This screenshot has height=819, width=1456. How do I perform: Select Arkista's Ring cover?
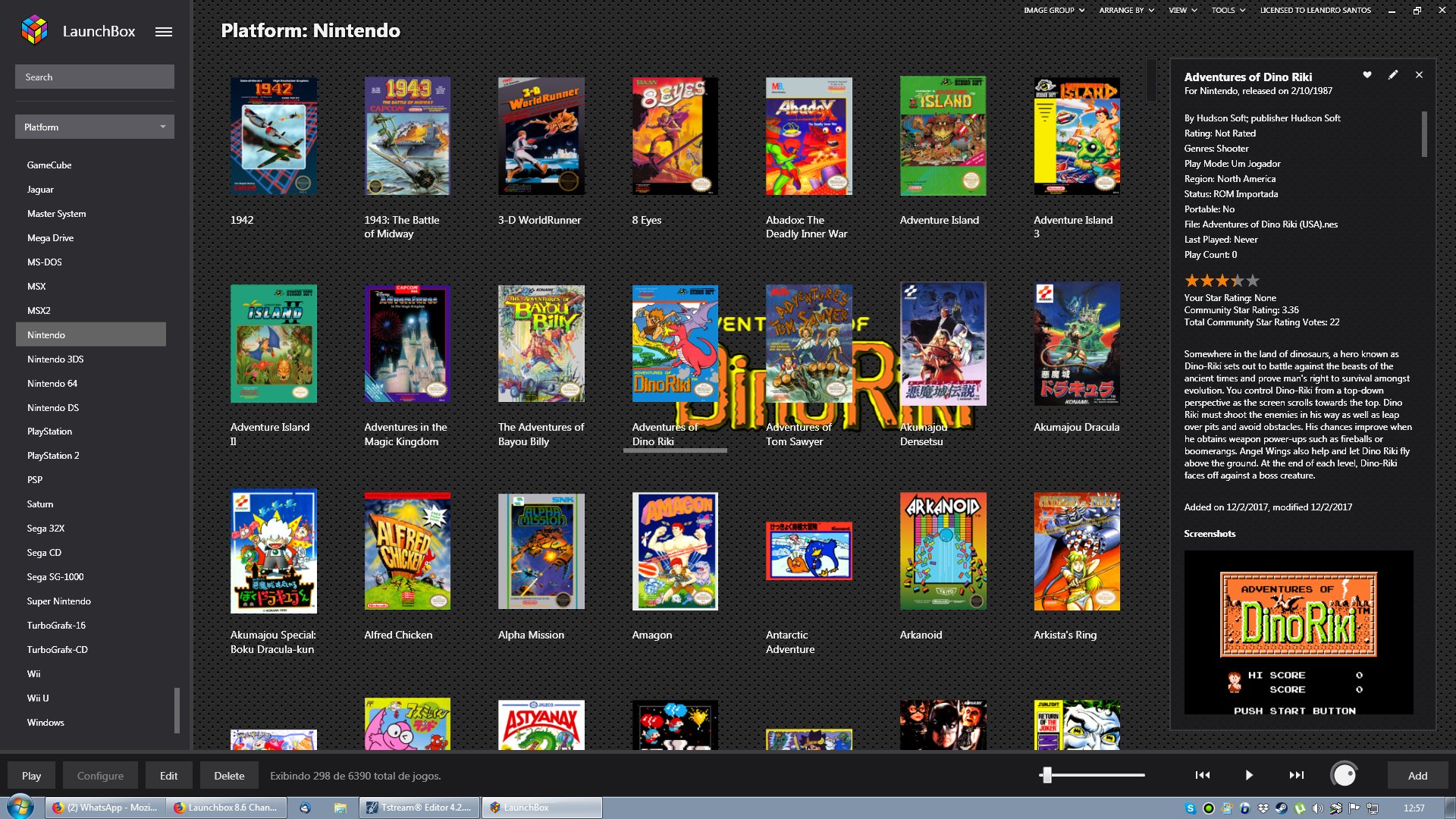[x=1077, y=551]
